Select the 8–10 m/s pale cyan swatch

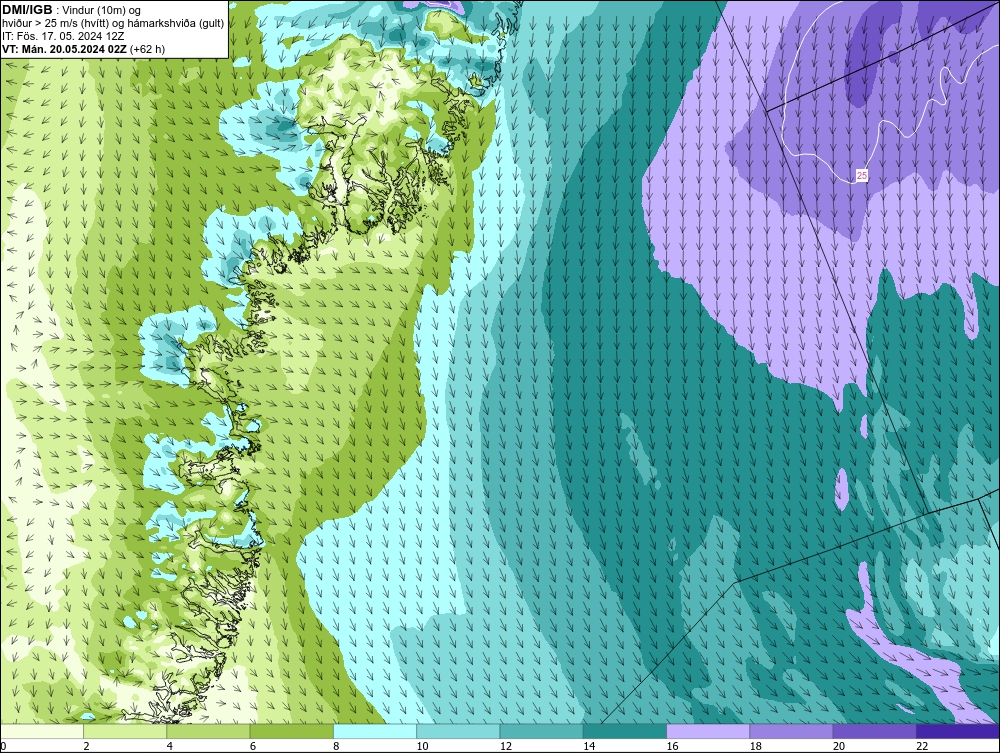(375, 731)
